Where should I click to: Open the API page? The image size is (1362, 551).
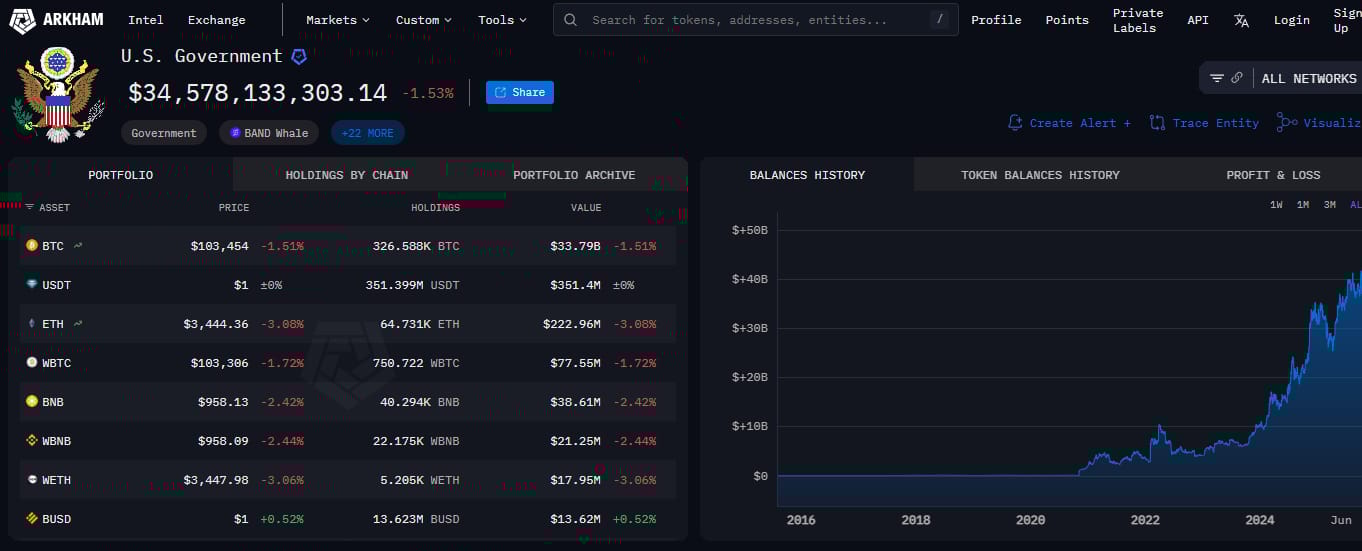point(1198,20)
